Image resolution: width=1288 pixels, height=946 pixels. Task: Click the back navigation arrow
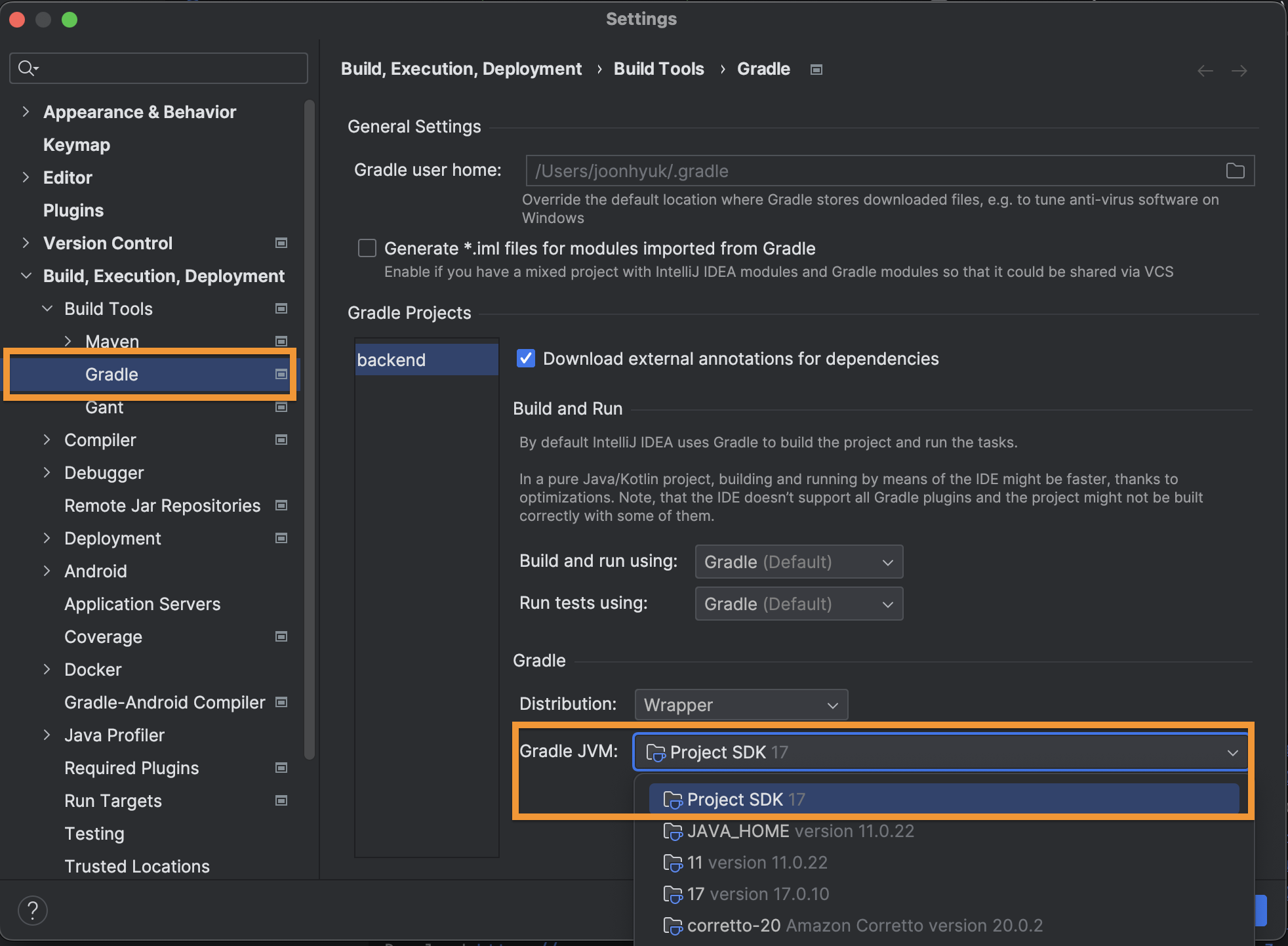1205,71
